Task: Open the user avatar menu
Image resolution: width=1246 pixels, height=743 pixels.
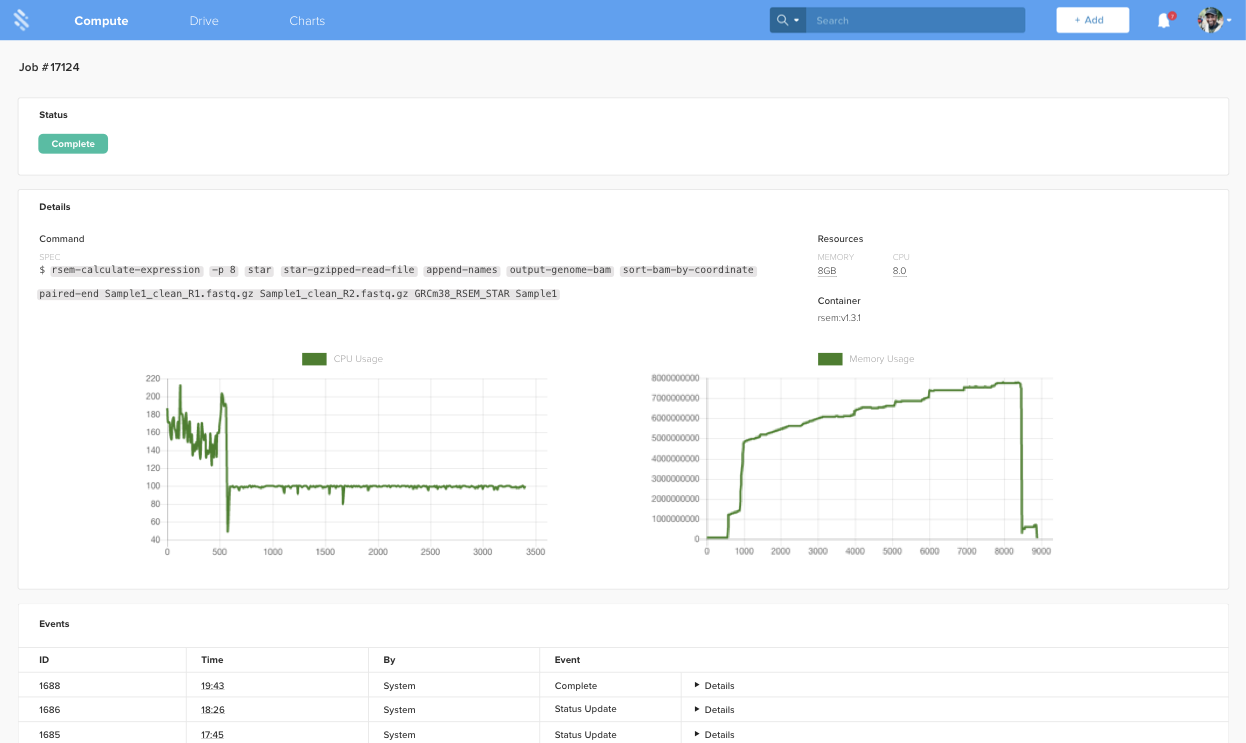Action: 1210,20
